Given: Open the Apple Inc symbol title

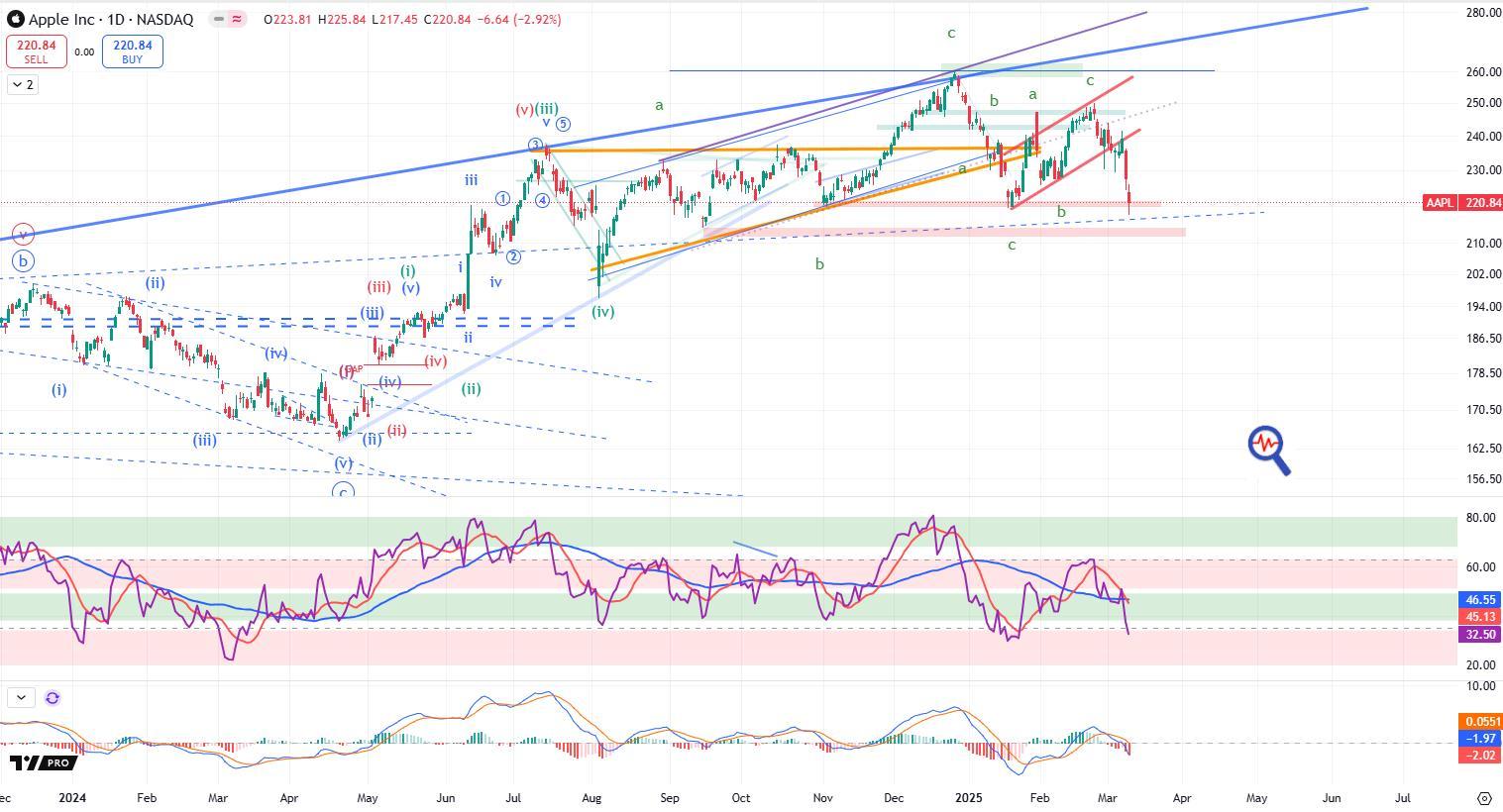Looking at the screenshot, I should [x=111, y=19].
